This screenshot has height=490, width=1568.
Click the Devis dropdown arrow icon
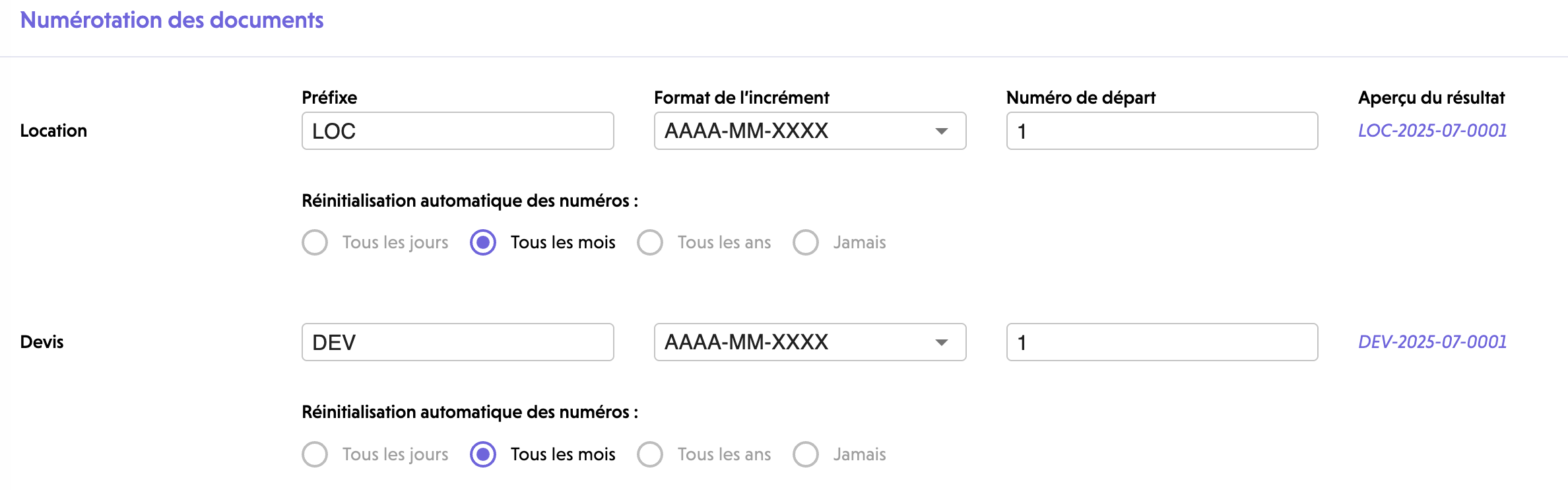(942, 343)
